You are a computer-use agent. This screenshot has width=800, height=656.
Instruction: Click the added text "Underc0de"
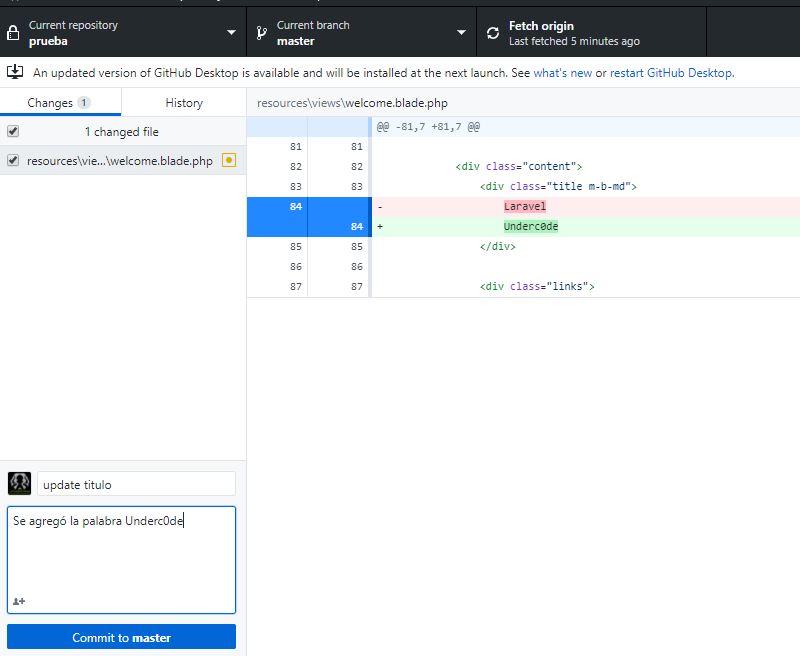tap(531, 226)
